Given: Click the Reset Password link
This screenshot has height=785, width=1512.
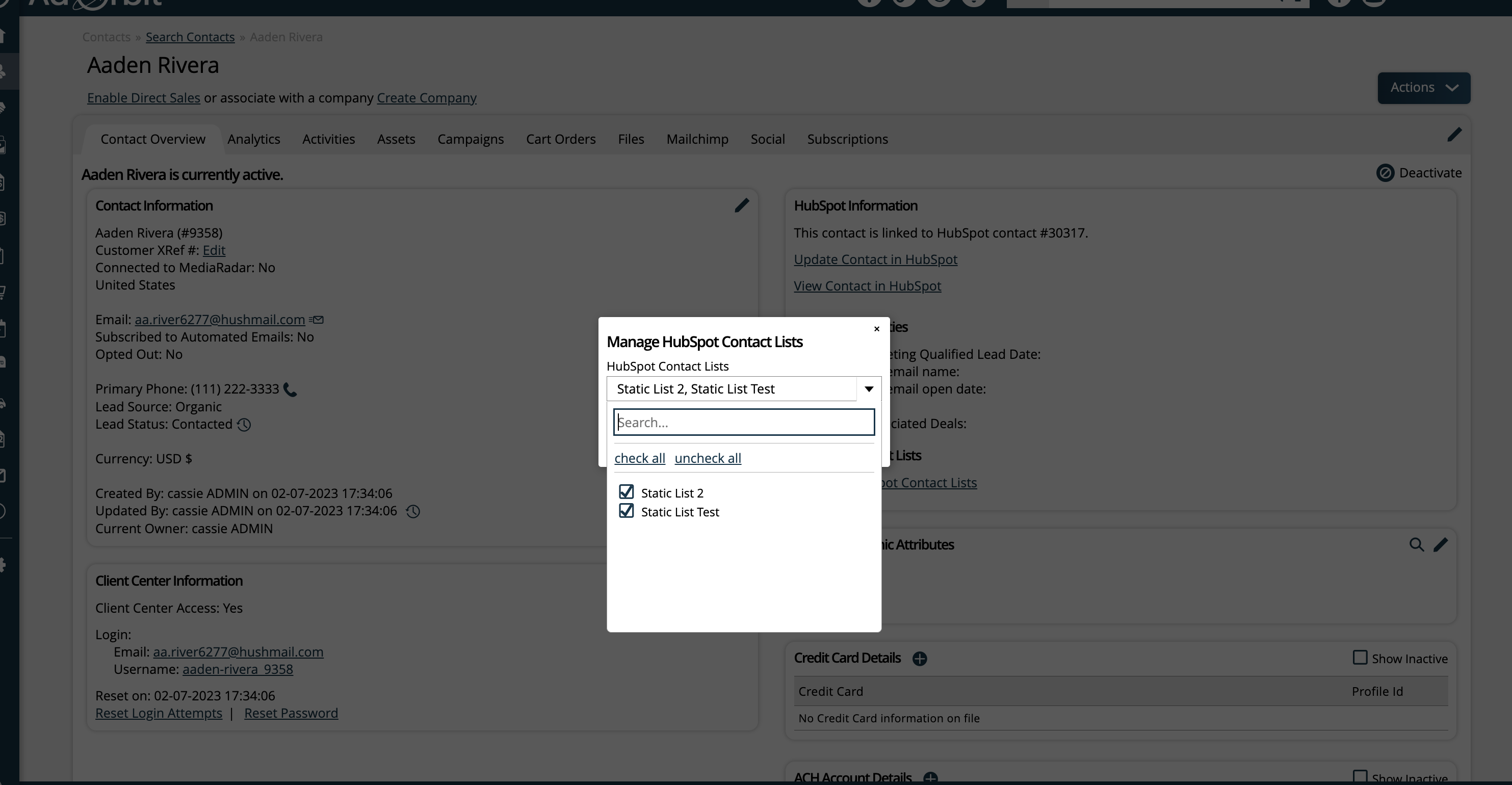Looking at the screenshot, I should point(291,714).
